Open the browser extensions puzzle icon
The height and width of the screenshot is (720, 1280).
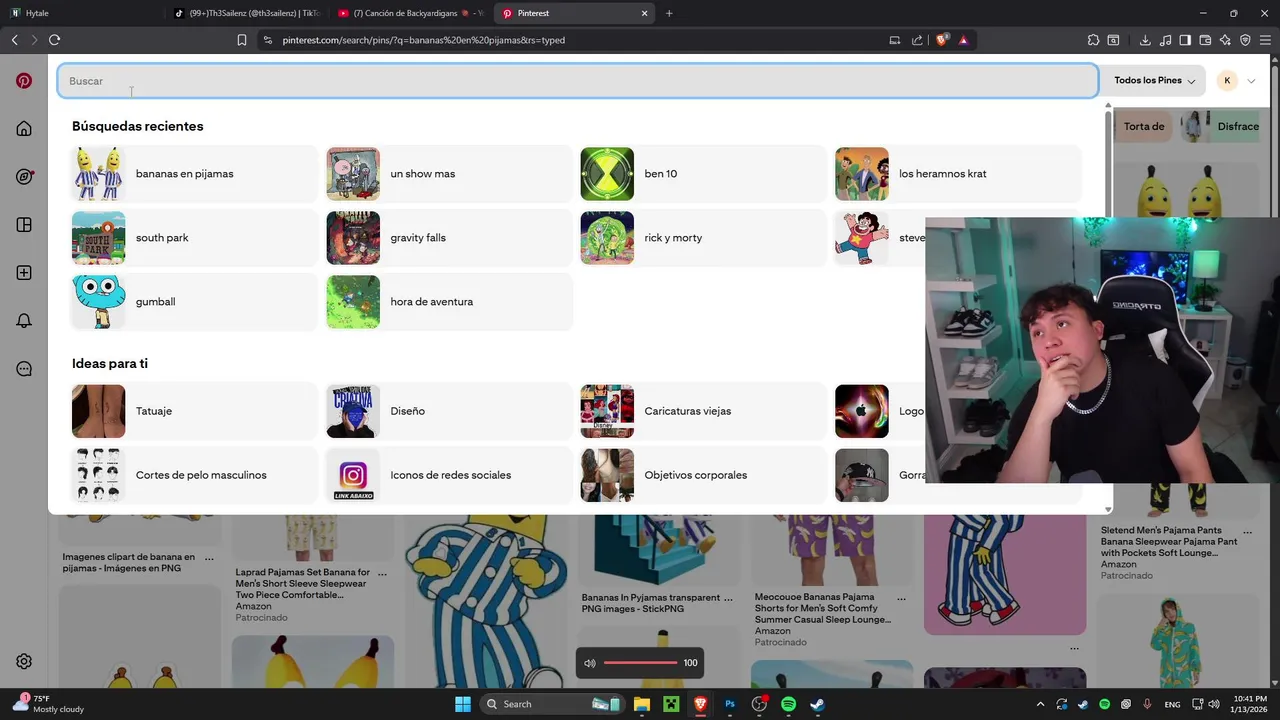click(1093, 40)
